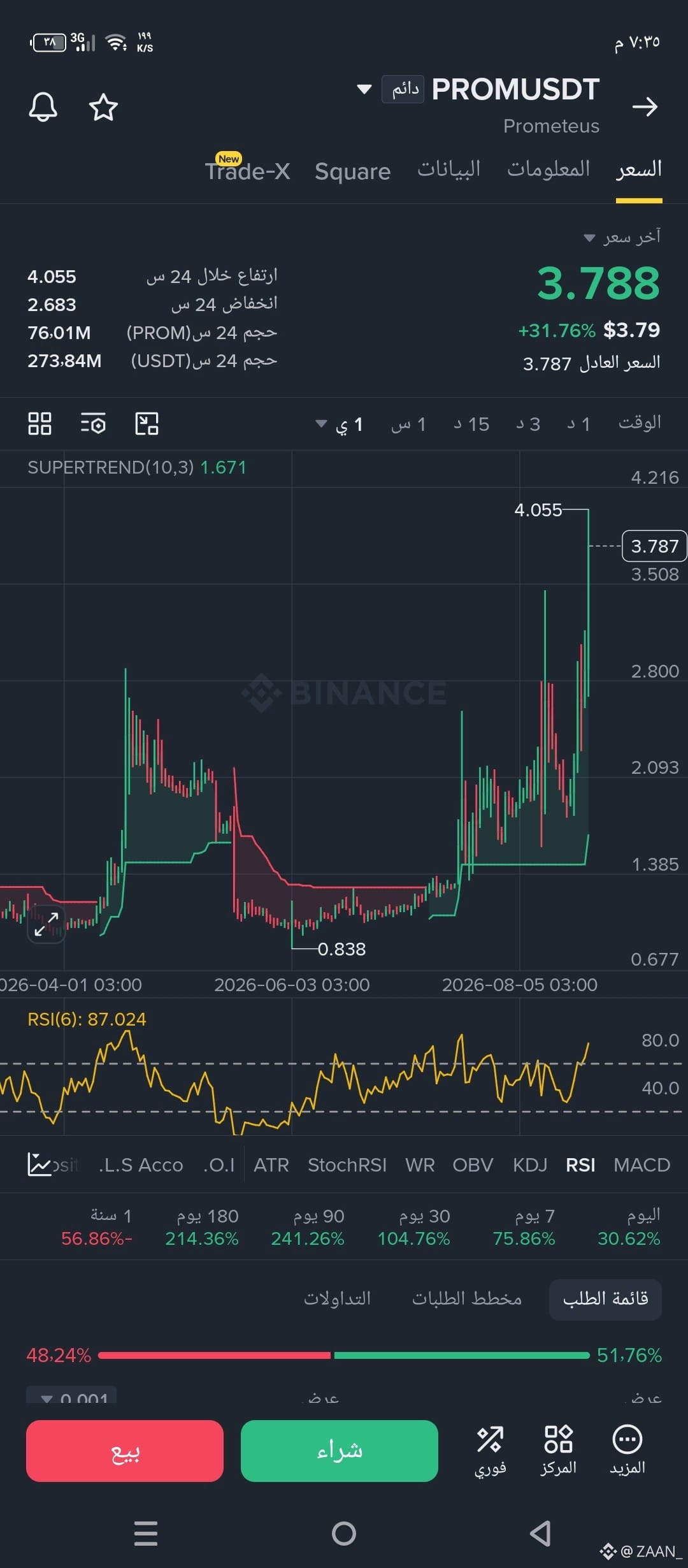Tap the 3.787 current price marker
Viewport: 688px width, 1568px height.
coord(654,546)
